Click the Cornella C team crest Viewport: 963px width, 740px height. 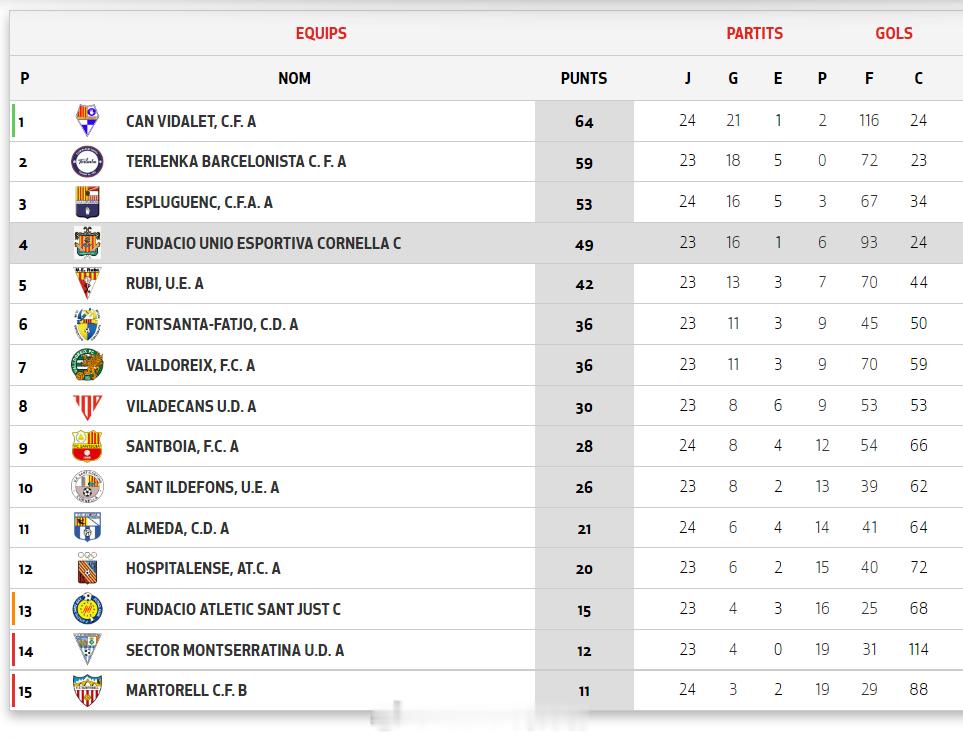[x=87, y=243]
